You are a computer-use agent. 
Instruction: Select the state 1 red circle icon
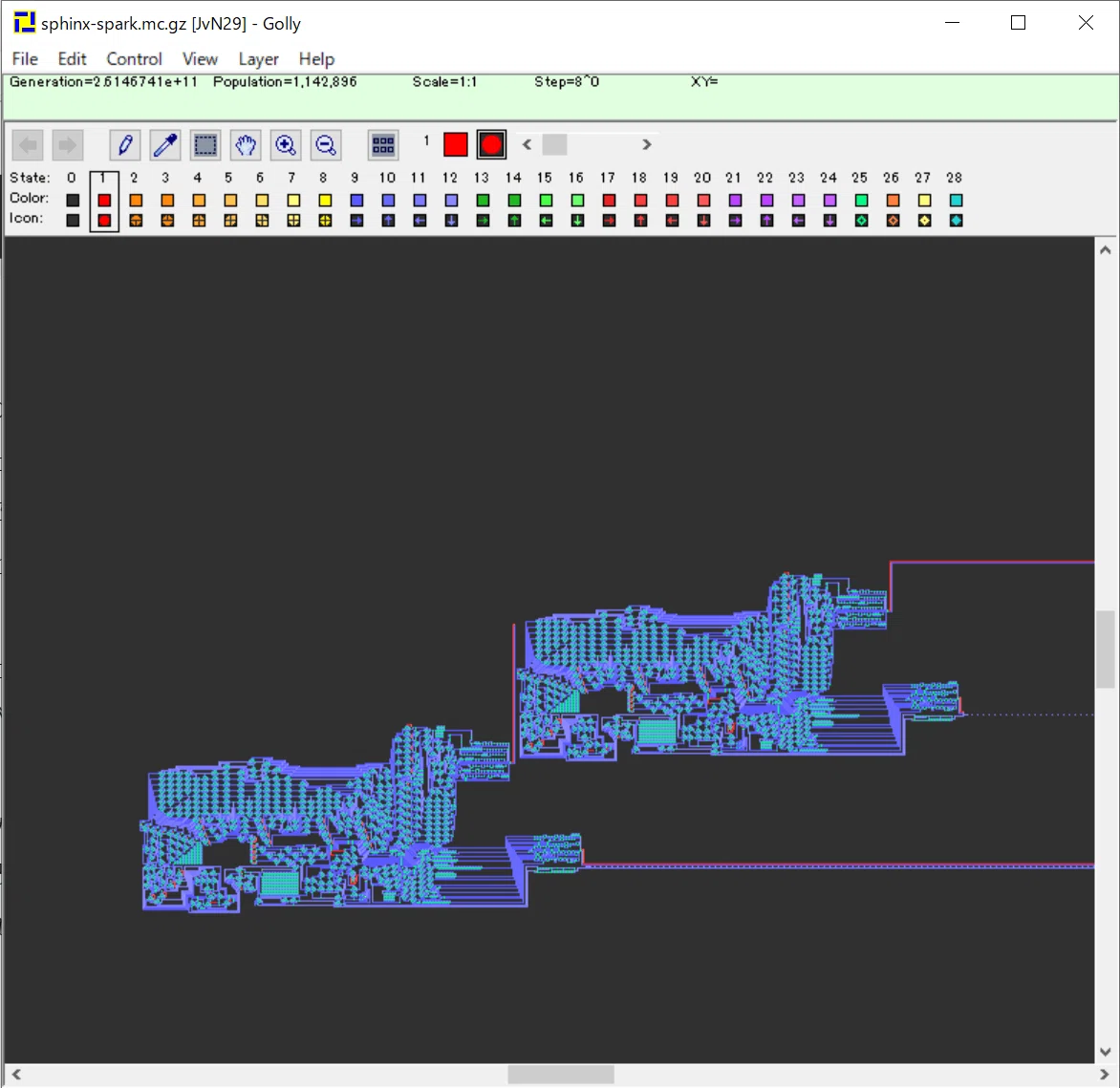(104, 221)
